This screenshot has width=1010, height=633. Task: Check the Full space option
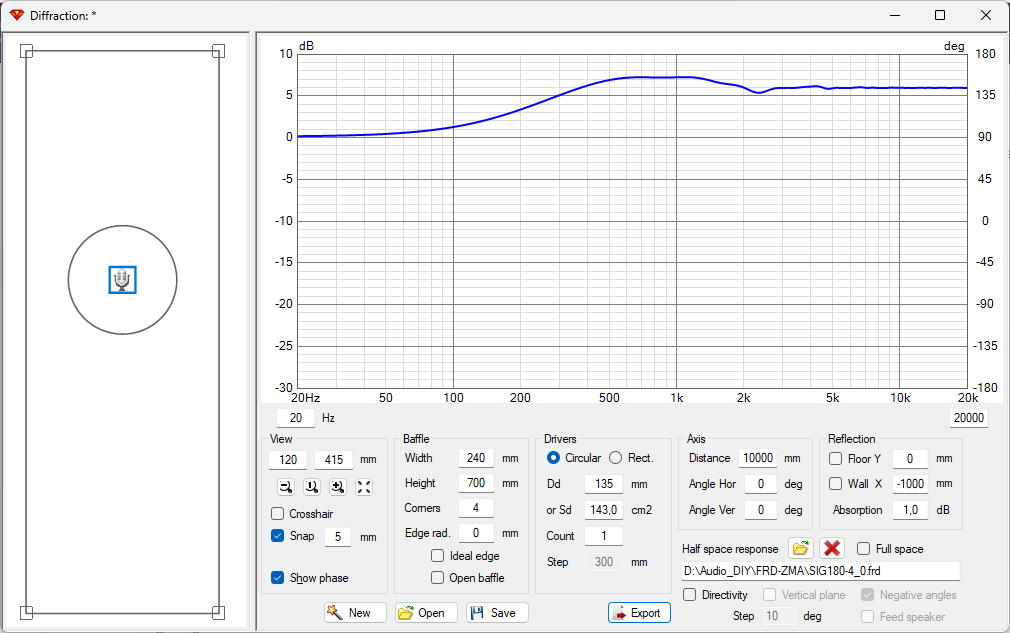click(x=863, y=549)
